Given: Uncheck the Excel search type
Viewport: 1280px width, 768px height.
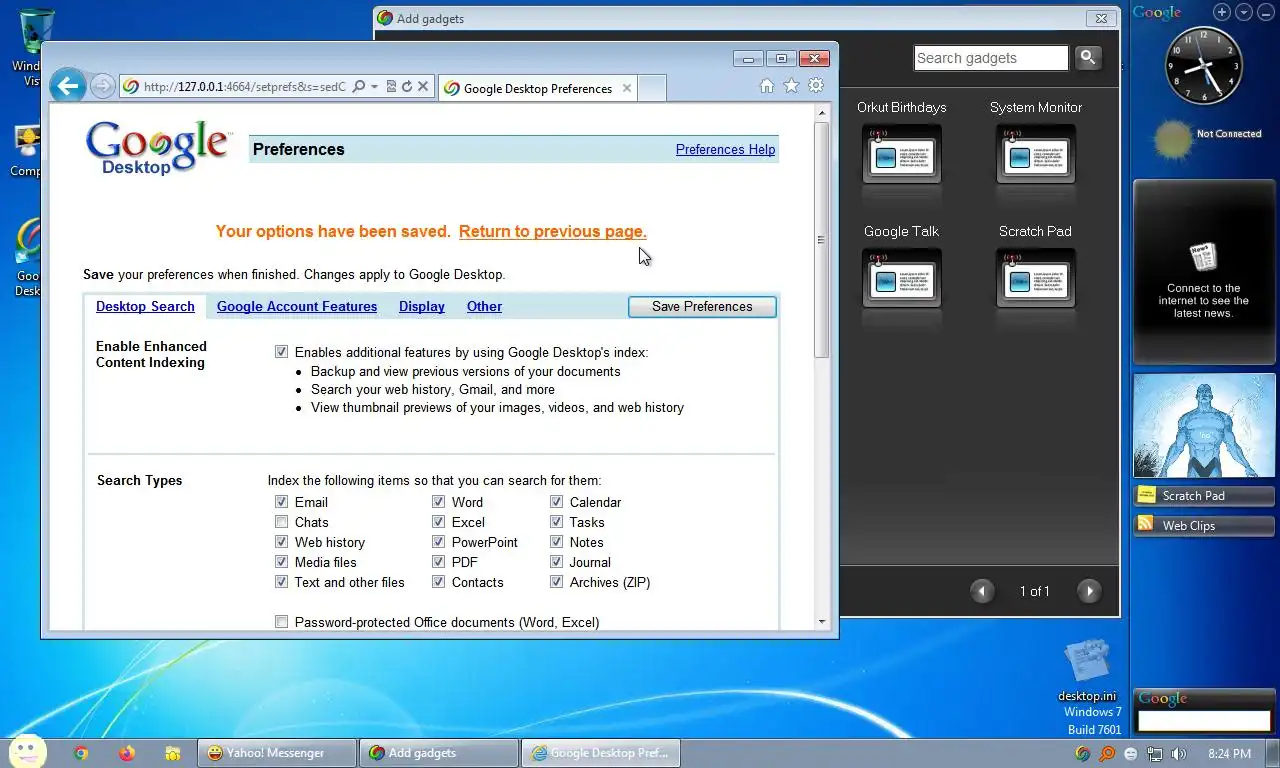Looking at the screenshot, I should click(x=438, y=522).
